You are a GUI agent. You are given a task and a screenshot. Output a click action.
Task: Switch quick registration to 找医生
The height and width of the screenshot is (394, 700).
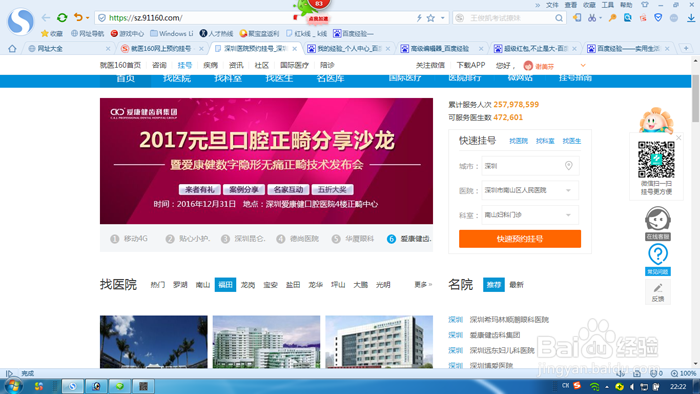572,141
